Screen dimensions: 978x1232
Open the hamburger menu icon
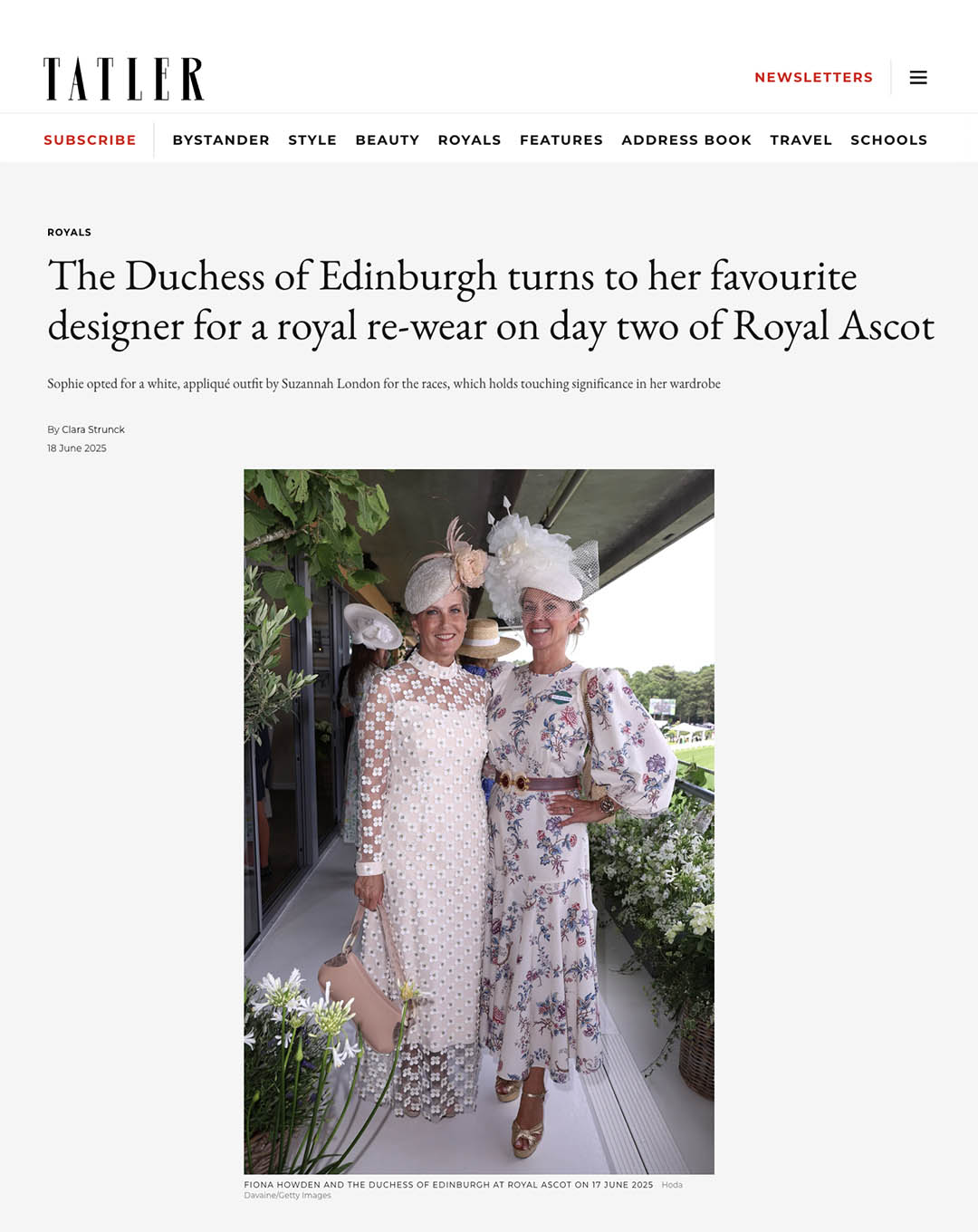coord(918,78)
